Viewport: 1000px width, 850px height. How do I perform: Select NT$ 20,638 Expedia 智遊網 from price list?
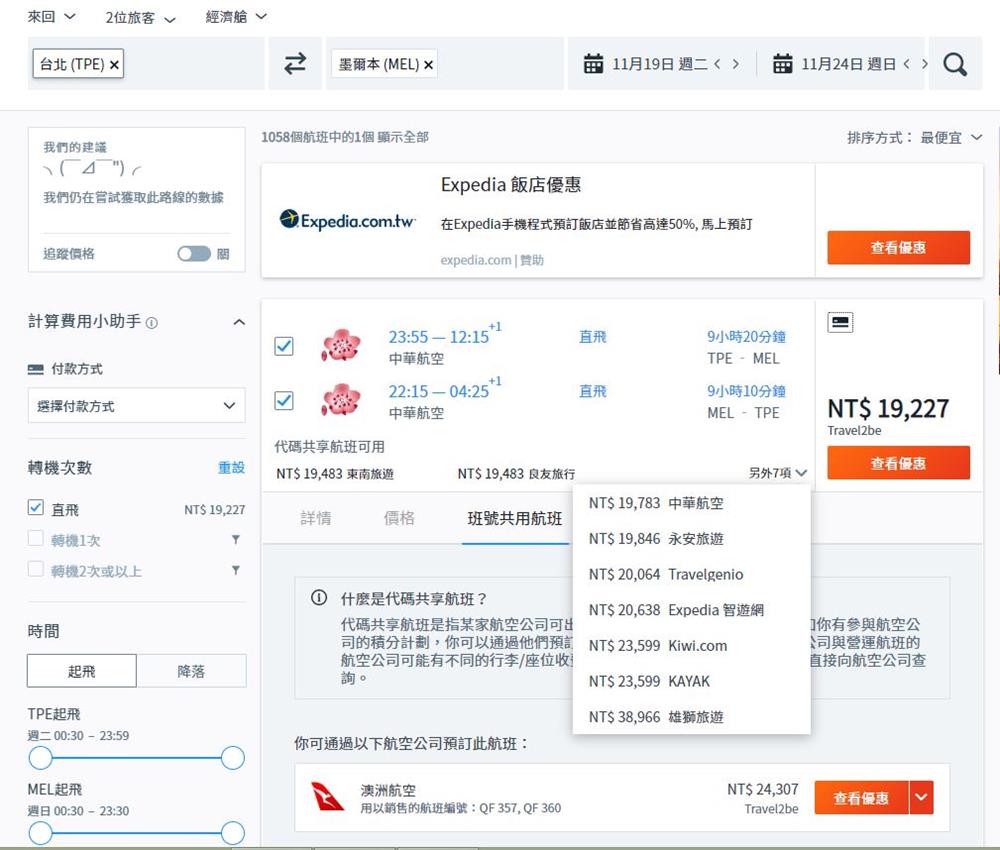[676, 610]
